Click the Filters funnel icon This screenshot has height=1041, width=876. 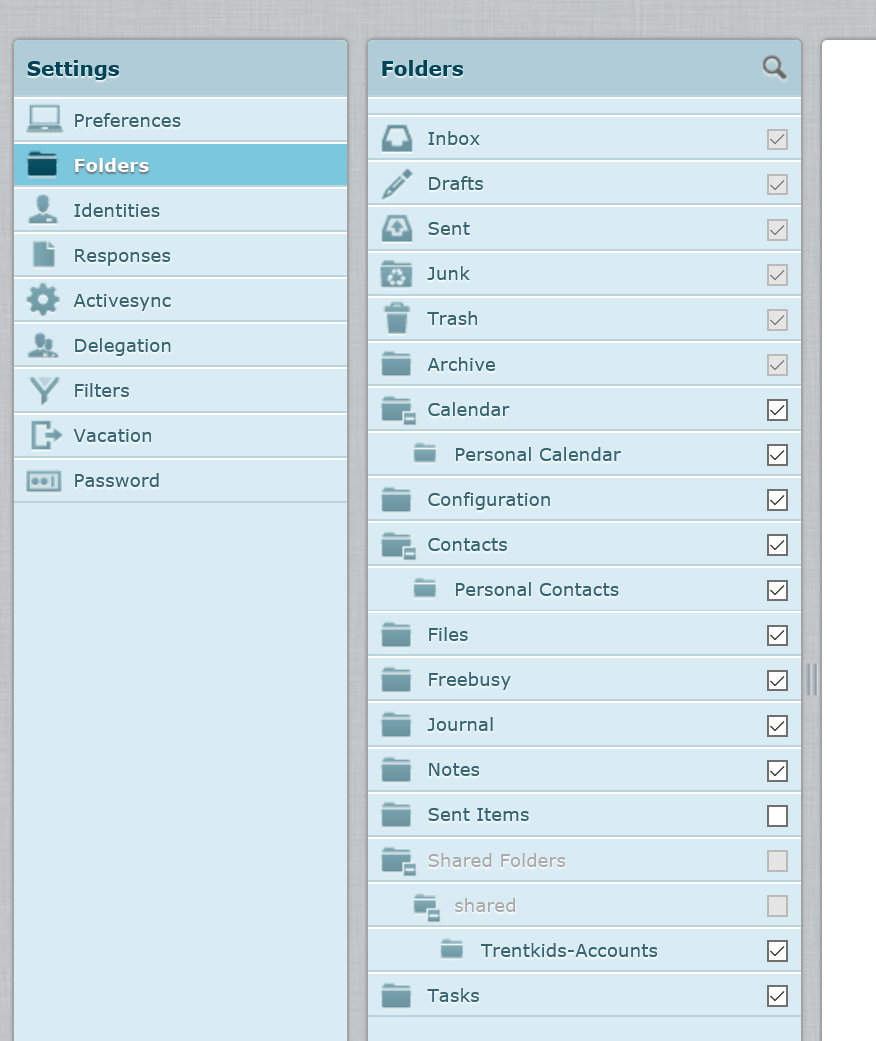click(43, 390)
